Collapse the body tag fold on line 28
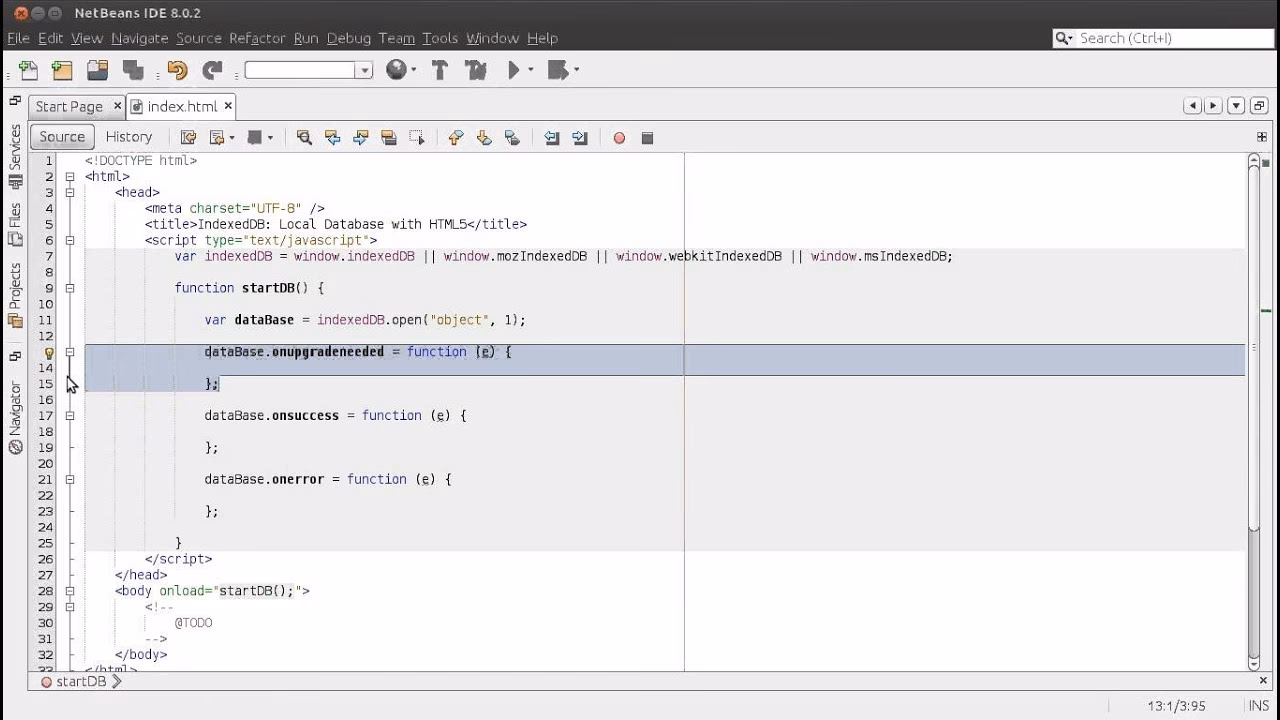This screenshot has width=1280, height=720. (70, 591)
